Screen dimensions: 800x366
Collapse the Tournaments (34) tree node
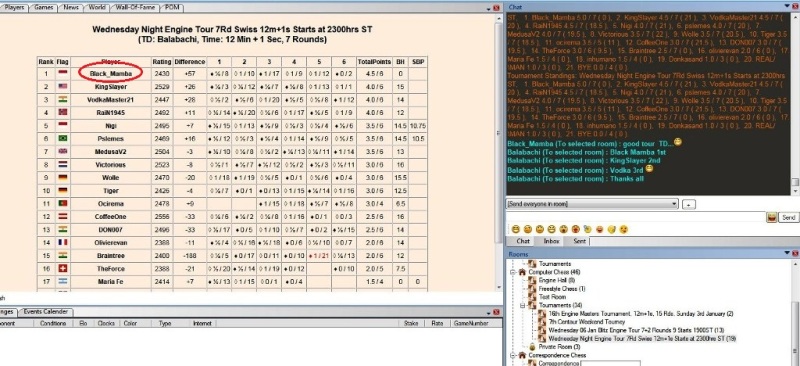click(523, 305)
